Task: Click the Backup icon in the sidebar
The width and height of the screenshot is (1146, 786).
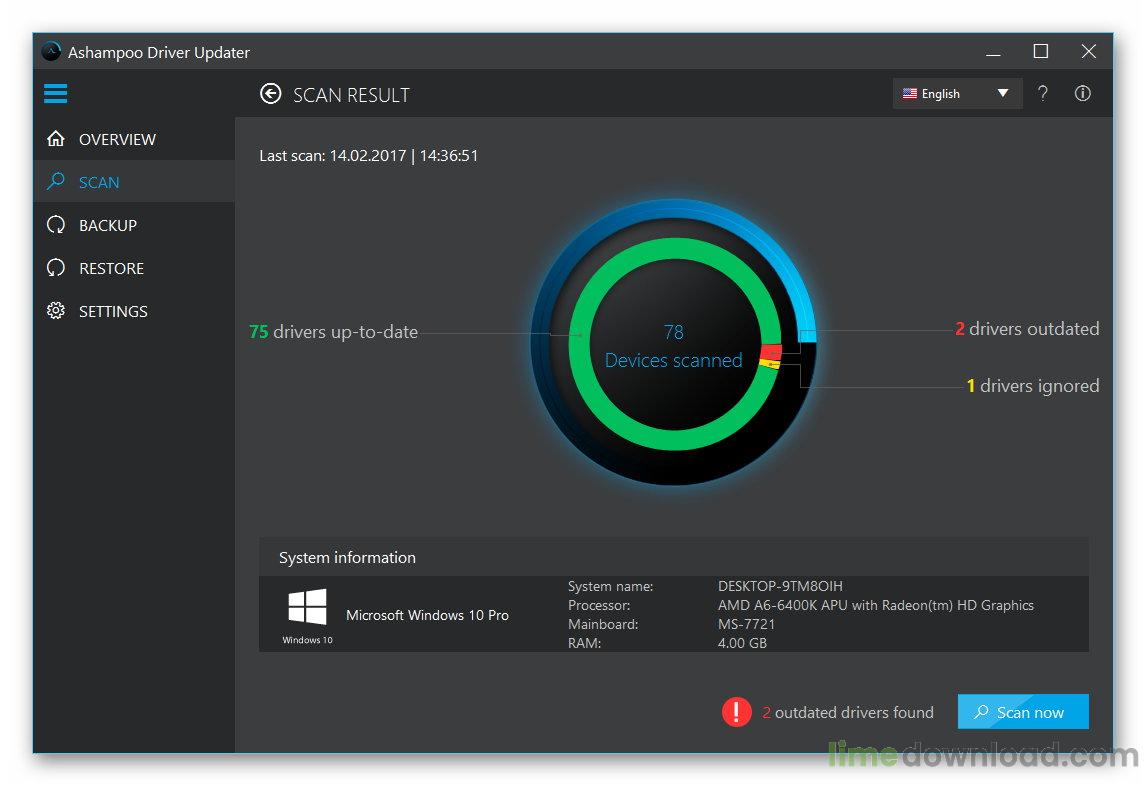Action: tap(56, 224)
